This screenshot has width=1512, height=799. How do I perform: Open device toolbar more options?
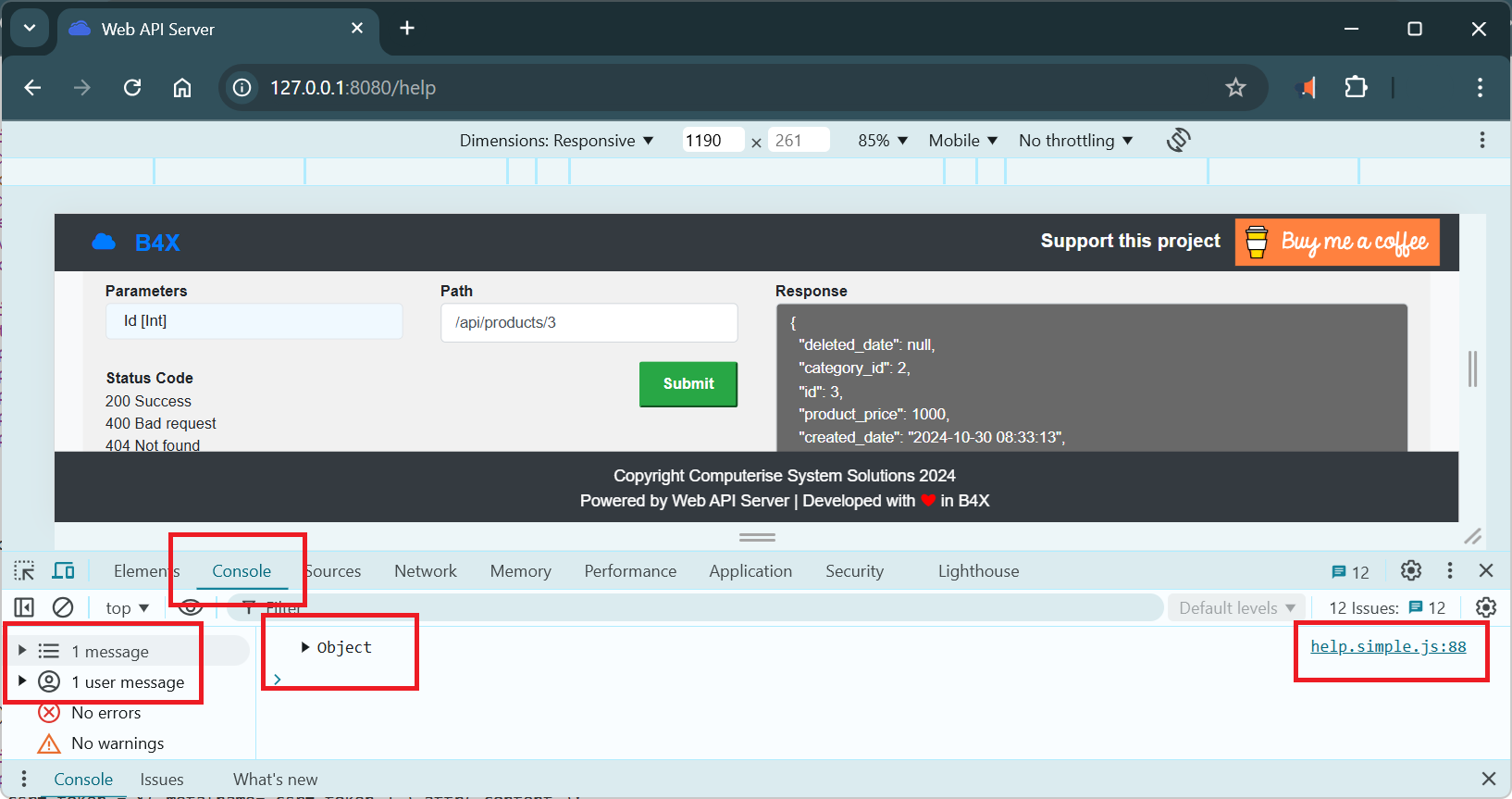(x=1482, y=140)
